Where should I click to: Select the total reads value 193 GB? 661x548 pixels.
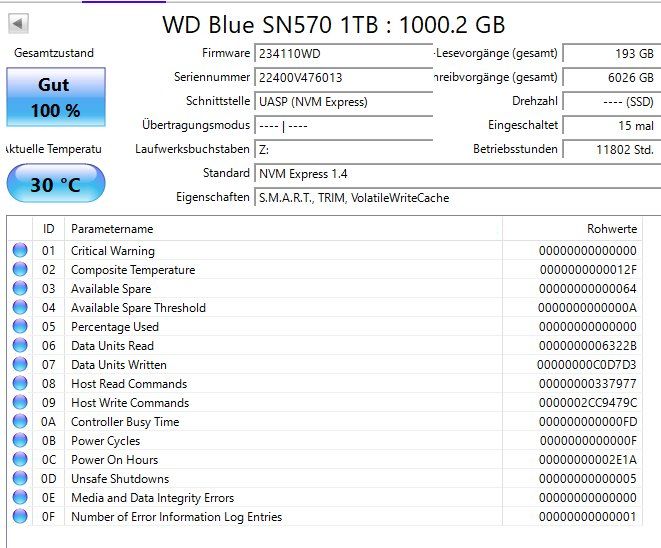[612, 54]
